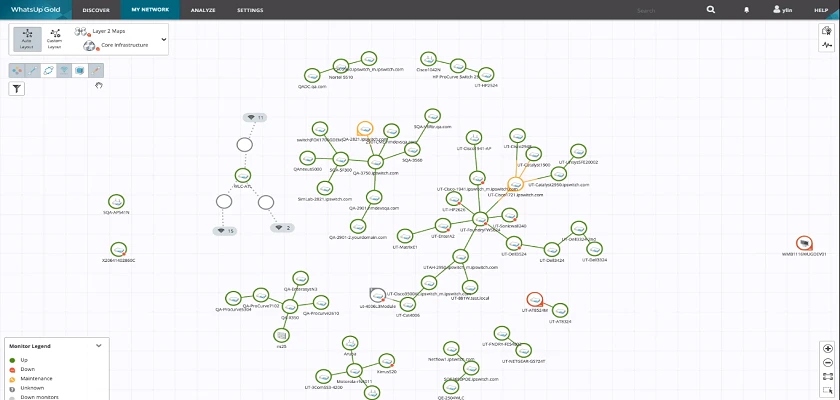Toggle the ring-shaped overlay button
The image size is (840, 400).
(48, 70)
